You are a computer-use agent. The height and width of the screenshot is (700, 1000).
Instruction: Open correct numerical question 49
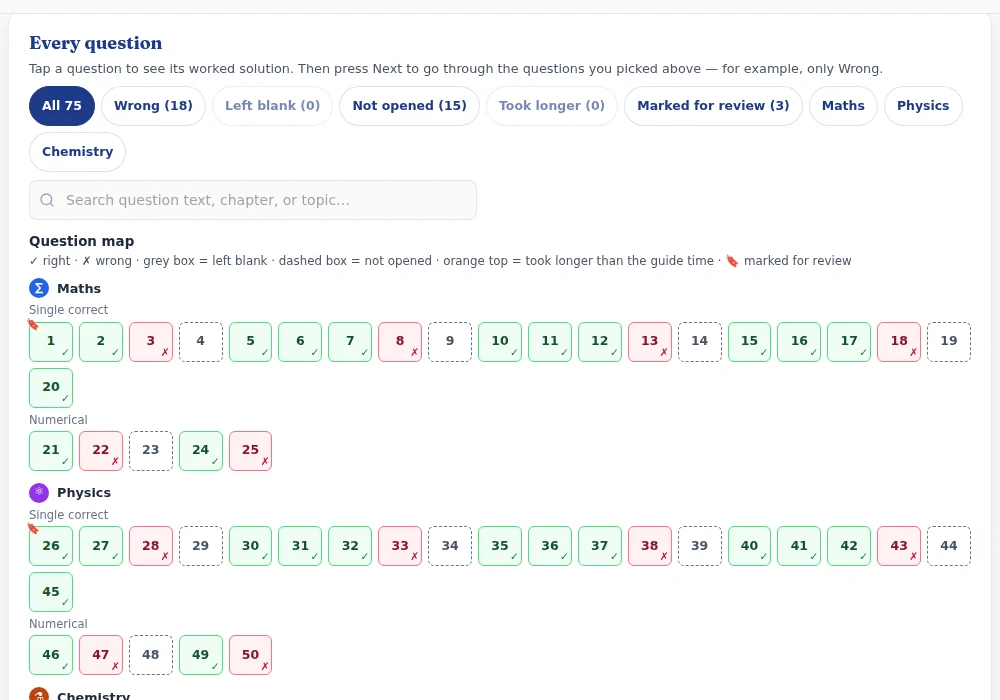pyautogui.click(x=201, y=655)
